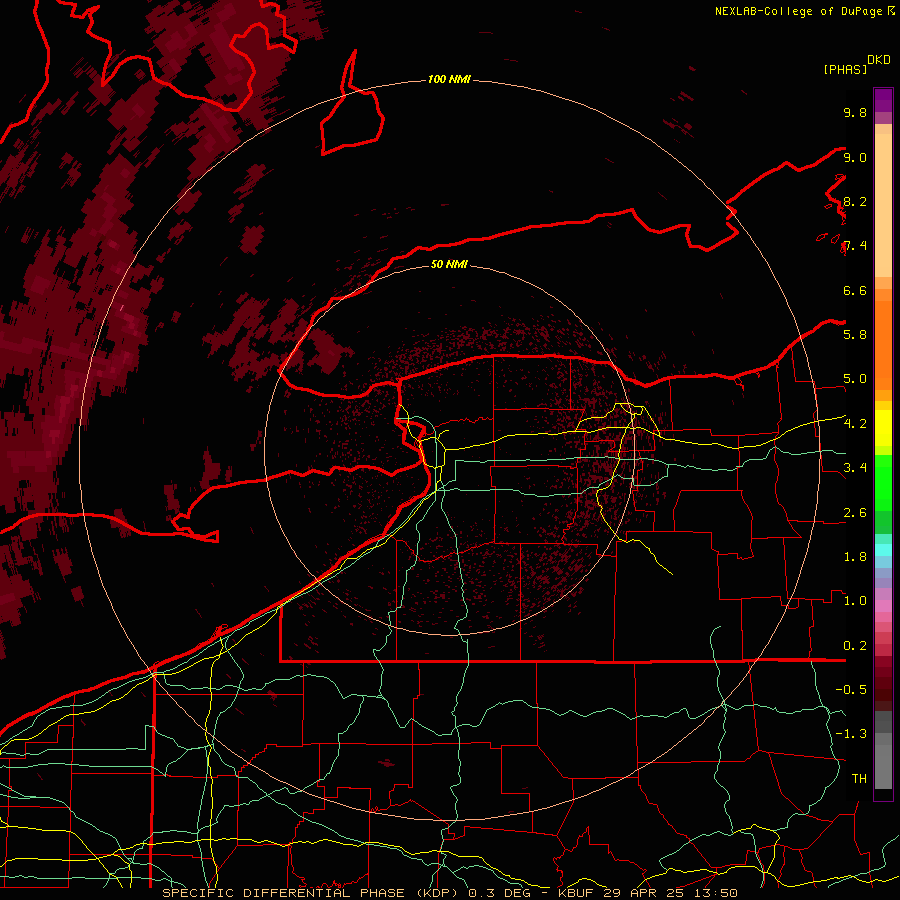Click the '5.0' value on color scale

click(x=855, y=379)
